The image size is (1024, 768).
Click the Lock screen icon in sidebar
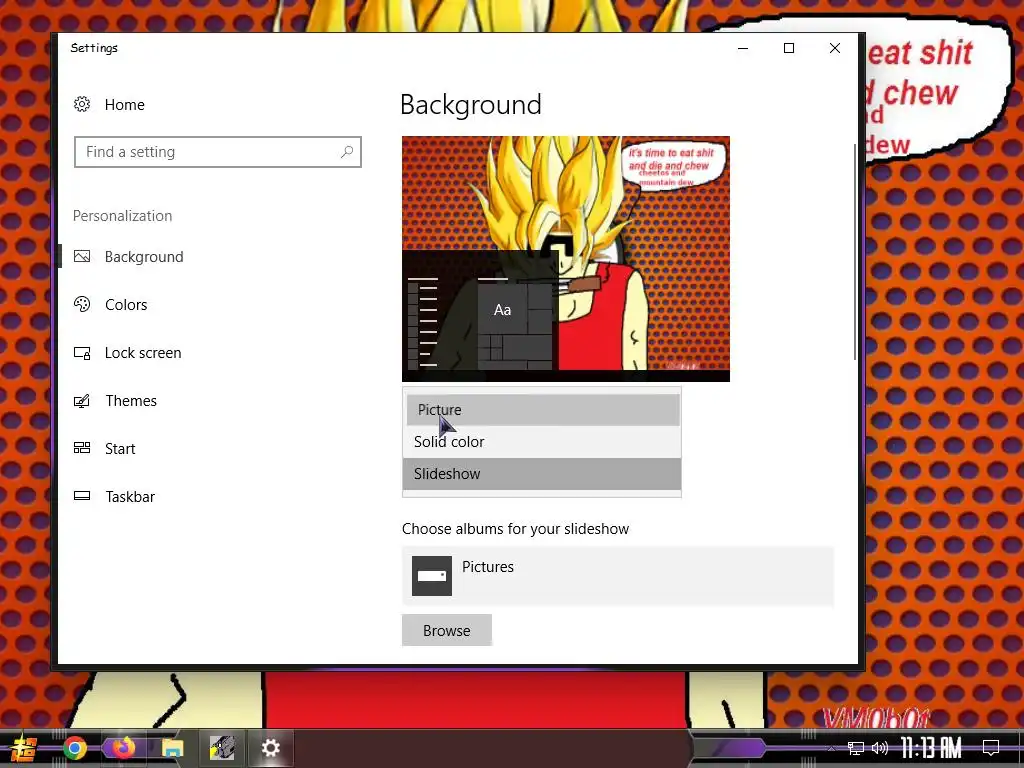click(82, 353)
